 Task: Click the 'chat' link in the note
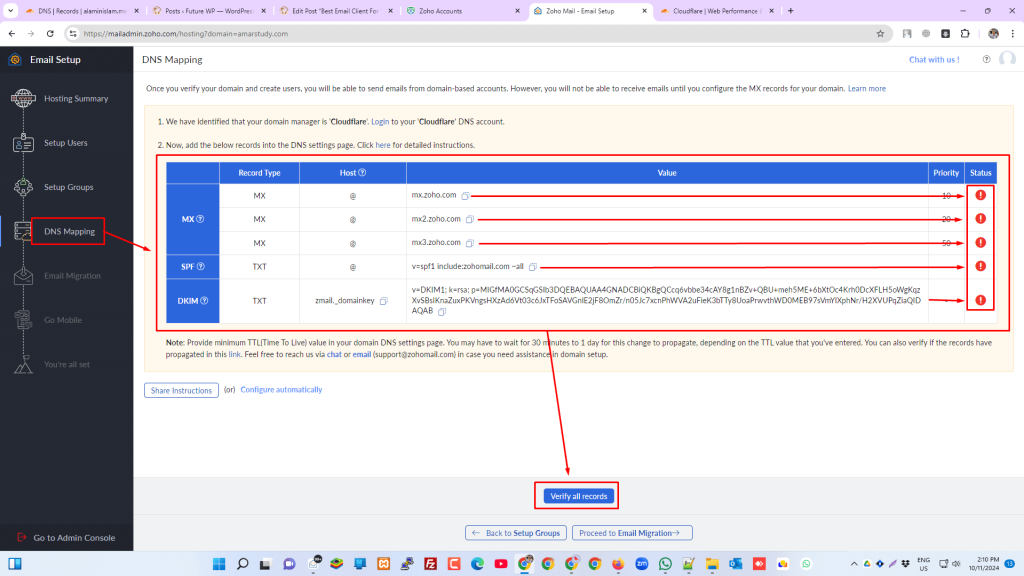334,355
